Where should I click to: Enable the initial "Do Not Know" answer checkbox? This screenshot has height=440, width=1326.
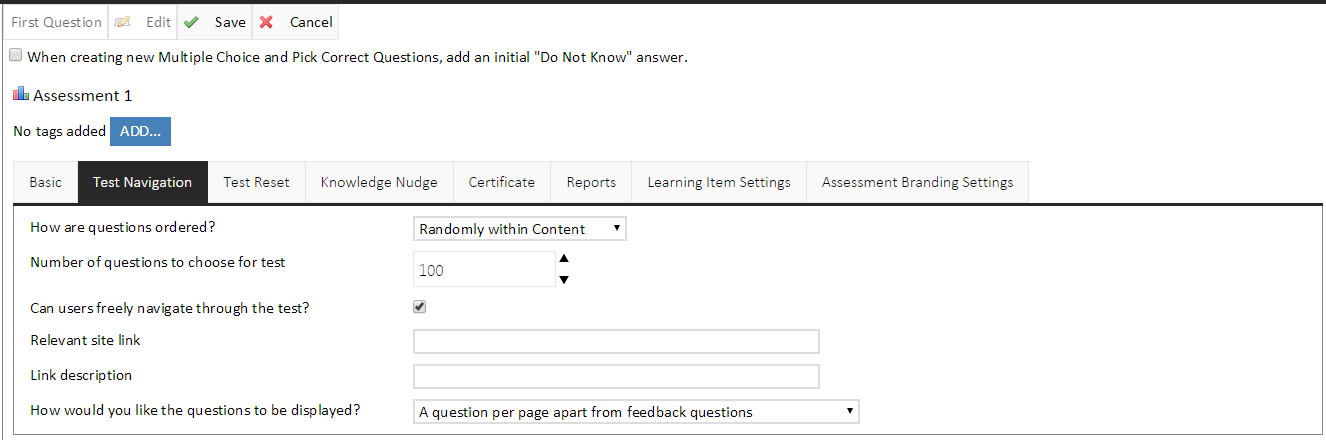pyautogui.click(x=16, y=56)
